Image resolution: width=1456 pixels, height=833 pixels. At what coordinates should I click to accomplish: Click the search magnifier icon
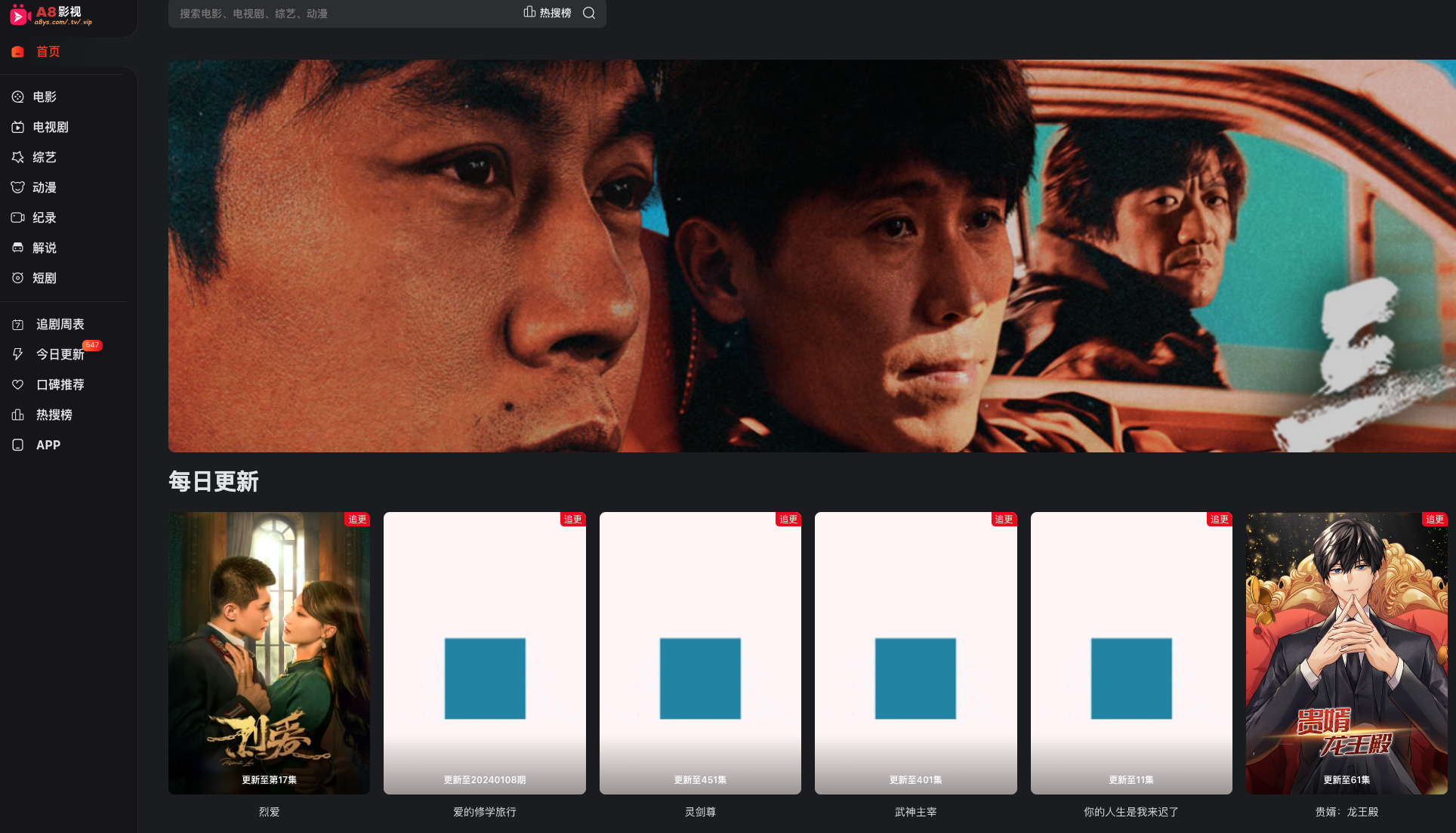pyautogui.click(x=589, y=13)
